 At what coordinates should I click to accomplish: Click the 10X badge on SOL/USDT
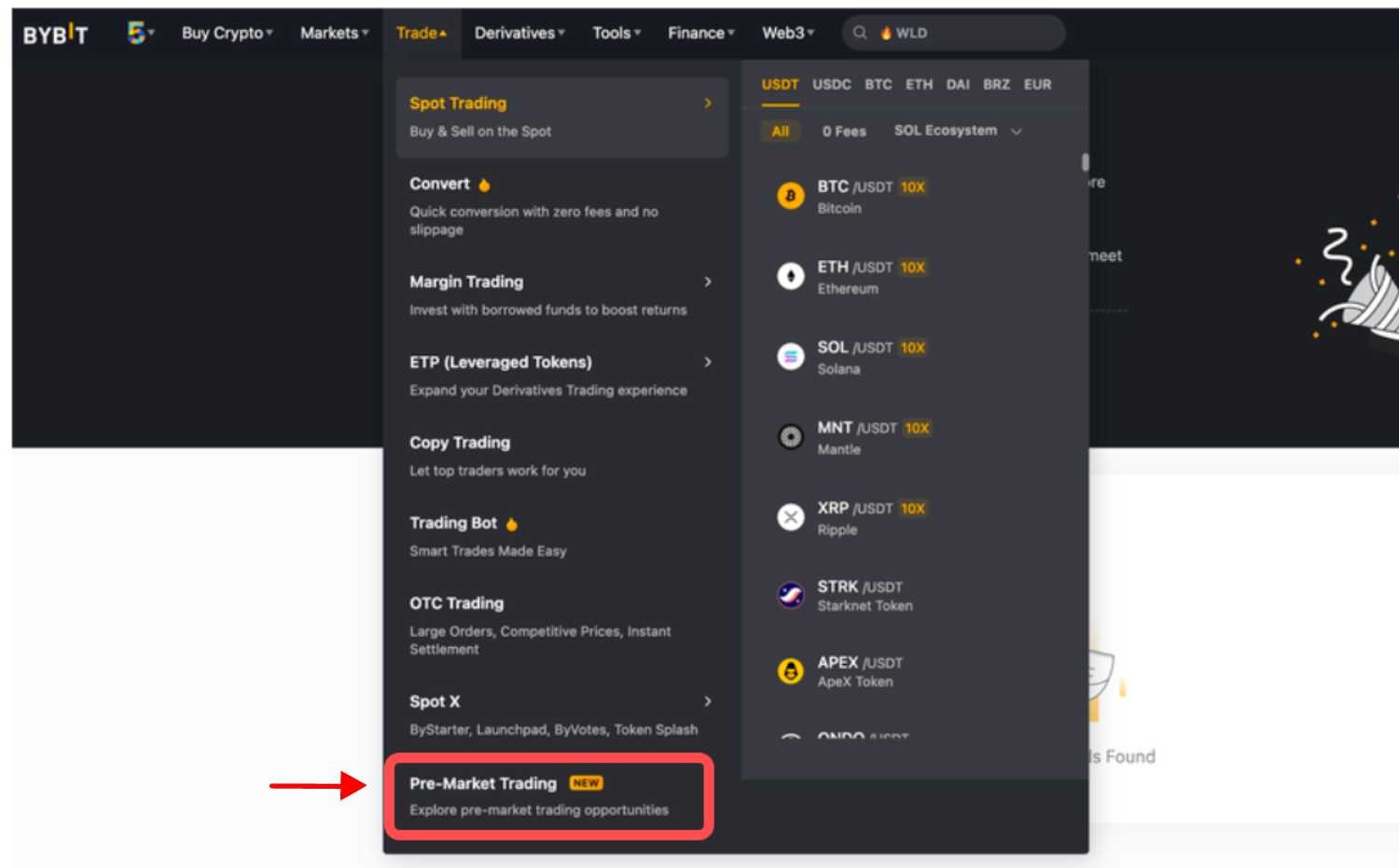click(912, 347)
